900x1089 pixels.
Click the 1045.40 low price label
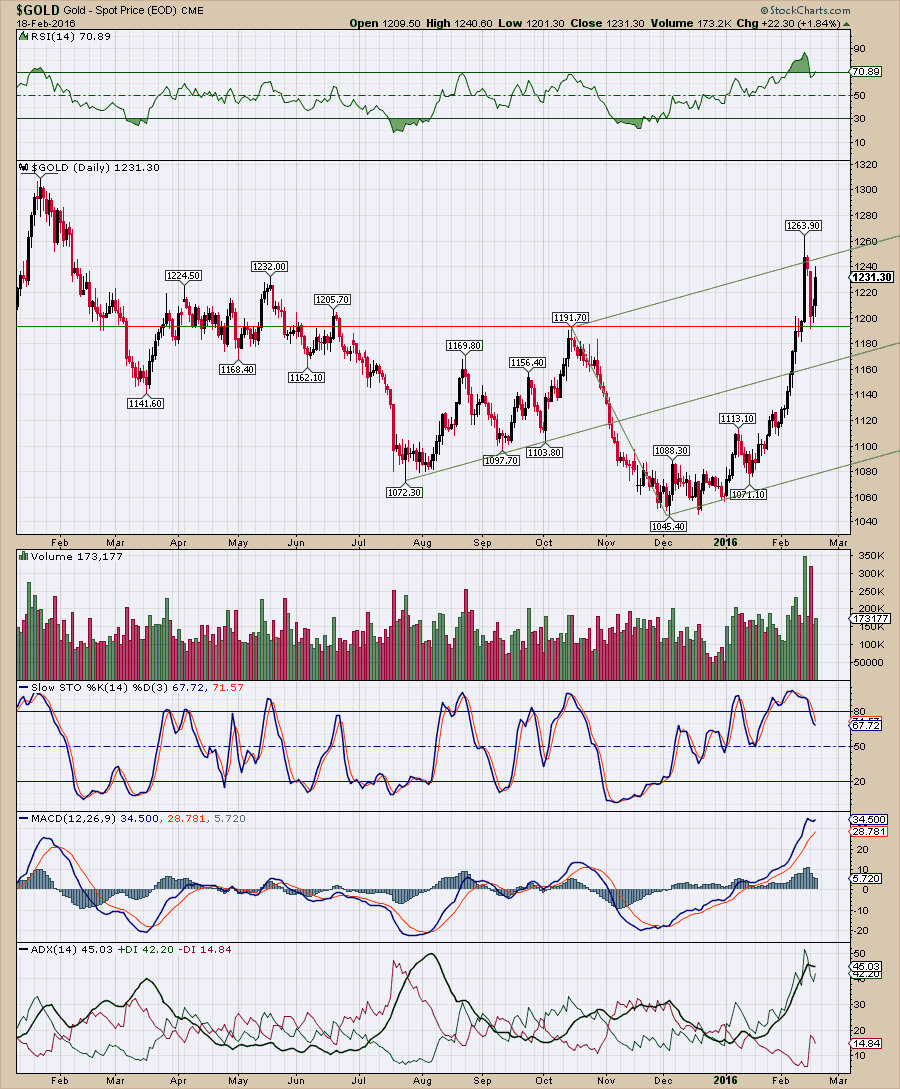[668, 526]
